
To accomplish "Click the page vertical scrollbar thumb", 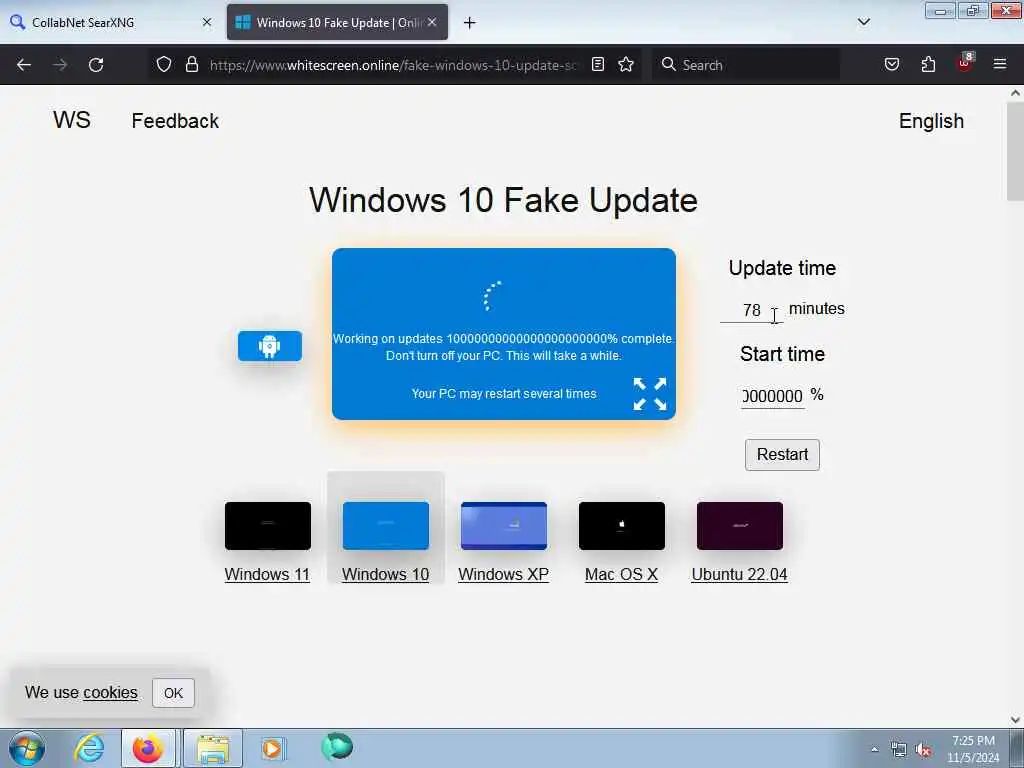I will point(1015,152).
